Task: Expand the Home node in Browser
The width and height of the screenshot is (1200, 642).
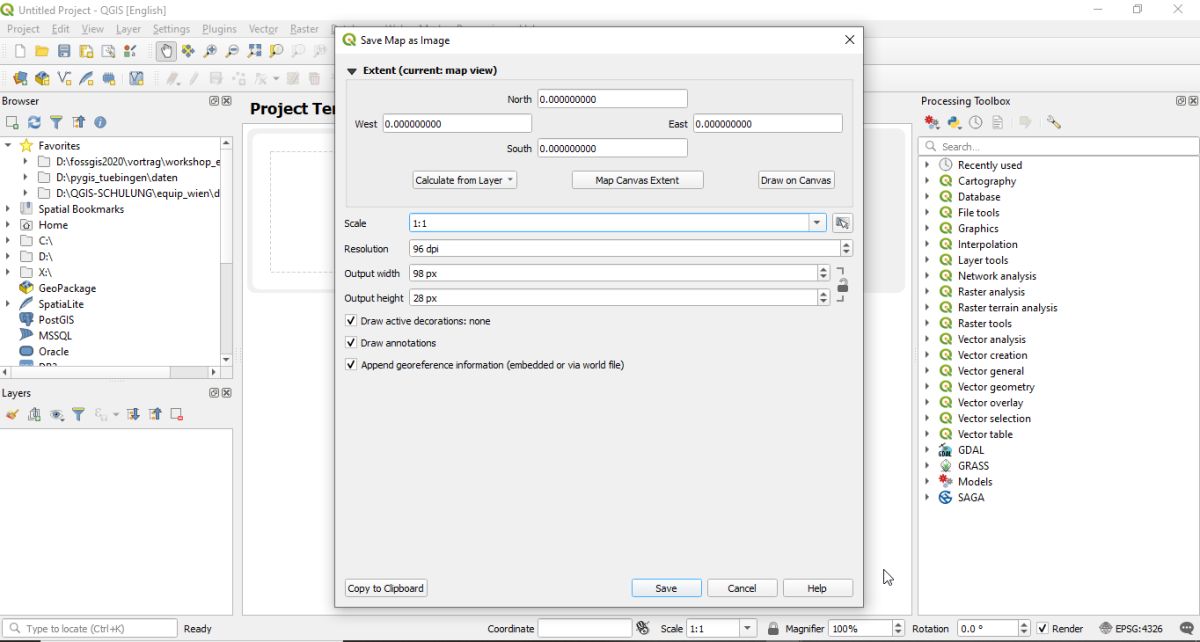Action: (8, 225)
